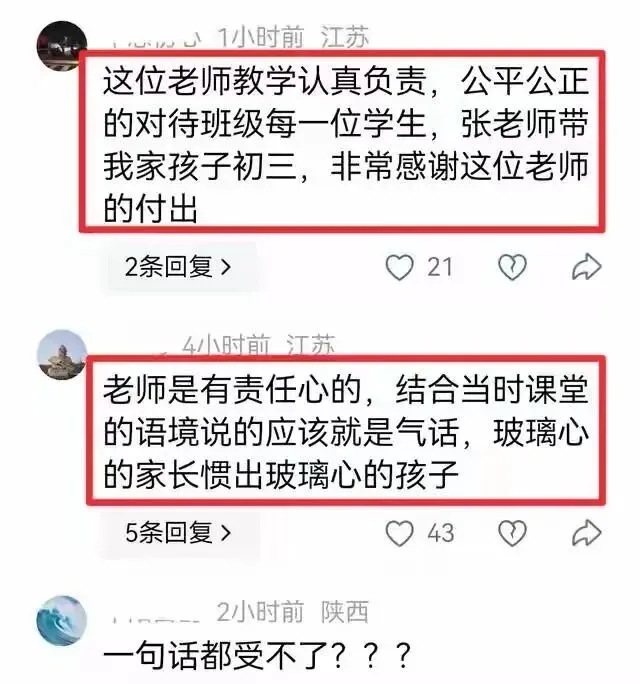This screenshot has height=684, width=640.
Task: Open the first commenter's username
Action: click(156, 40)
